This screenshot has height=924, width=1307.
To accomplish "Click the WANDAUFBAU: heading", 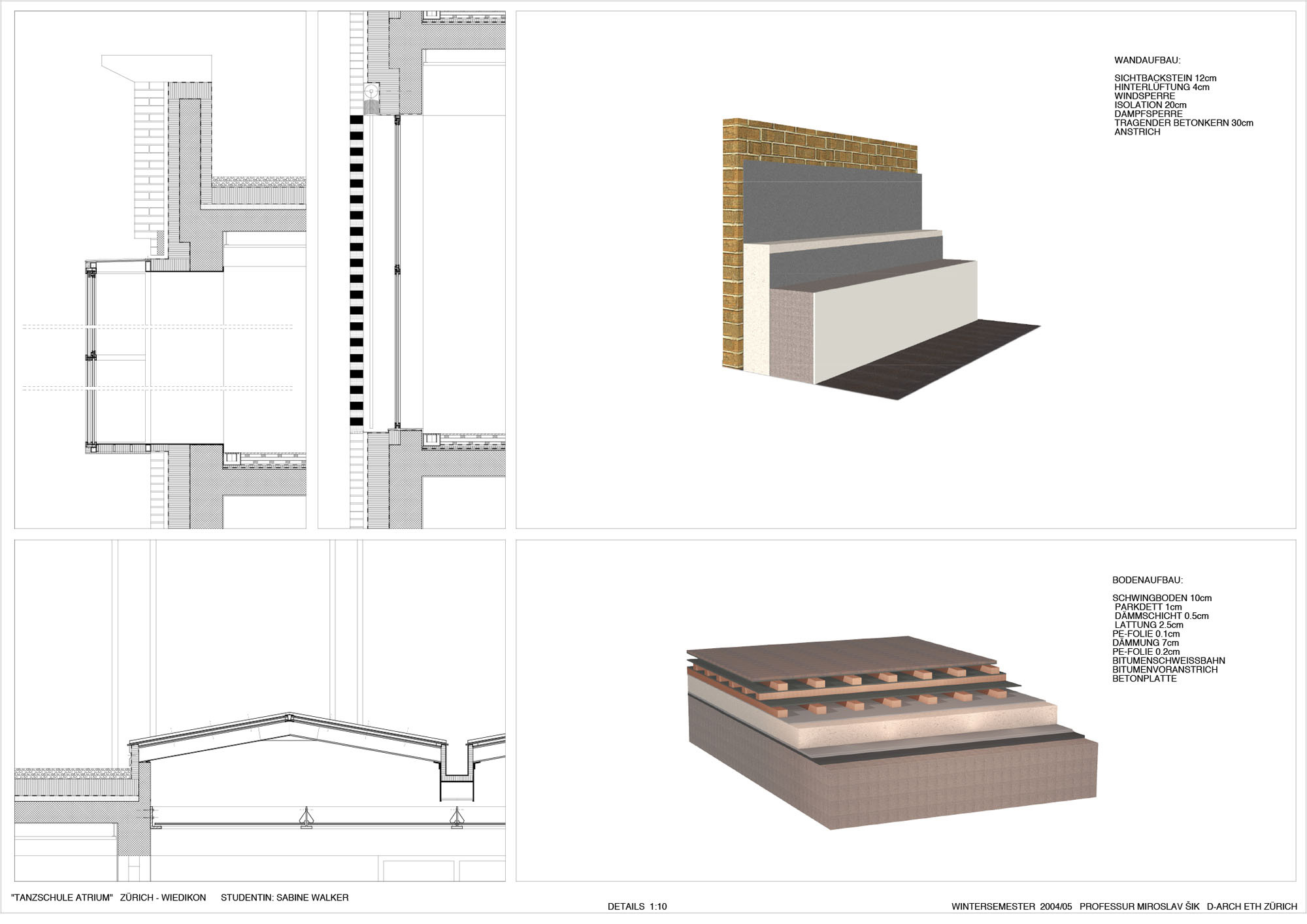I will pyautogui.click(x=1147, y=60).
